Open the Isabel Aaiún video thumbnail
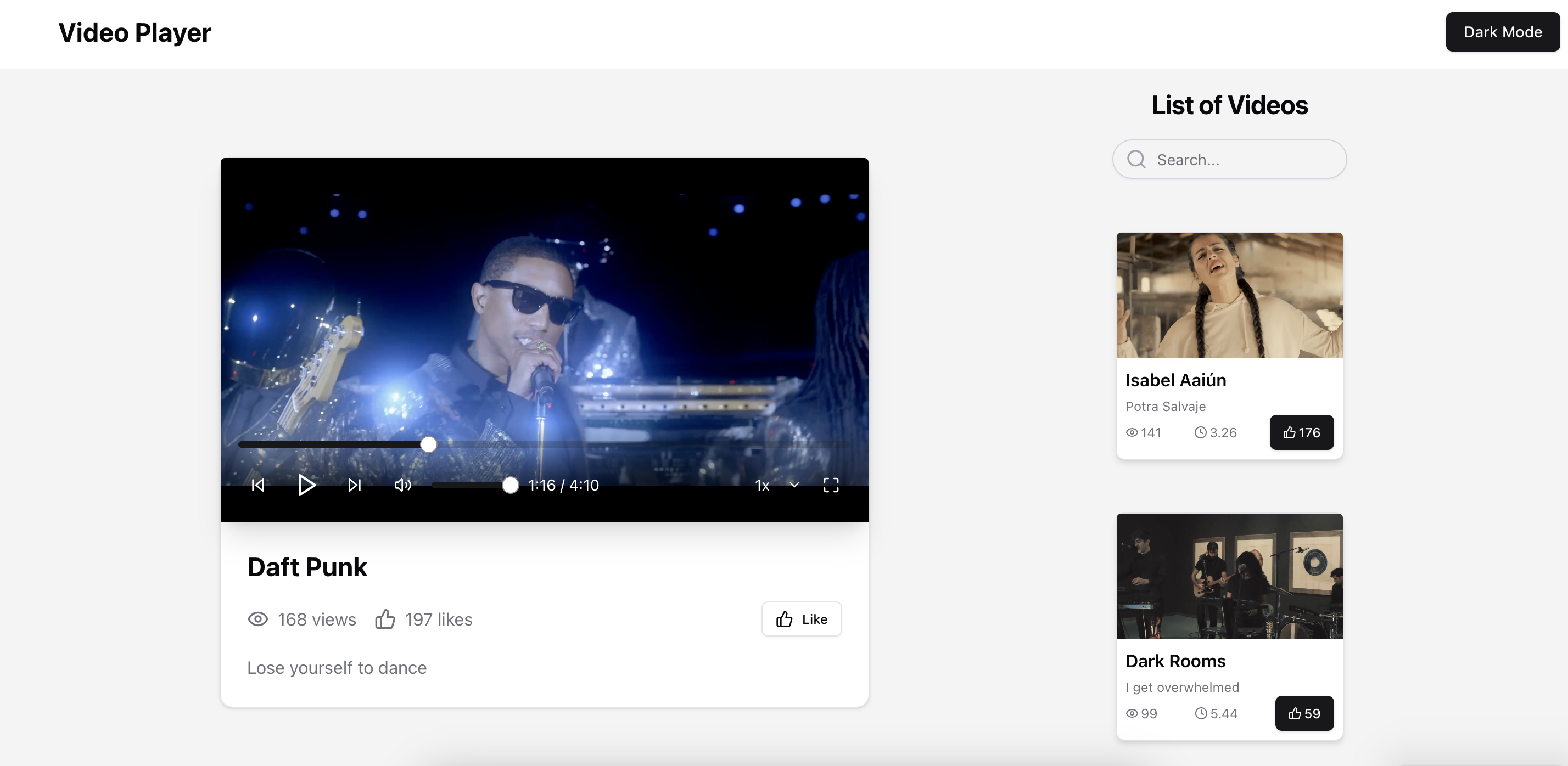The height and width of the screenshot is (766, 1568). tap(1229, 295)
